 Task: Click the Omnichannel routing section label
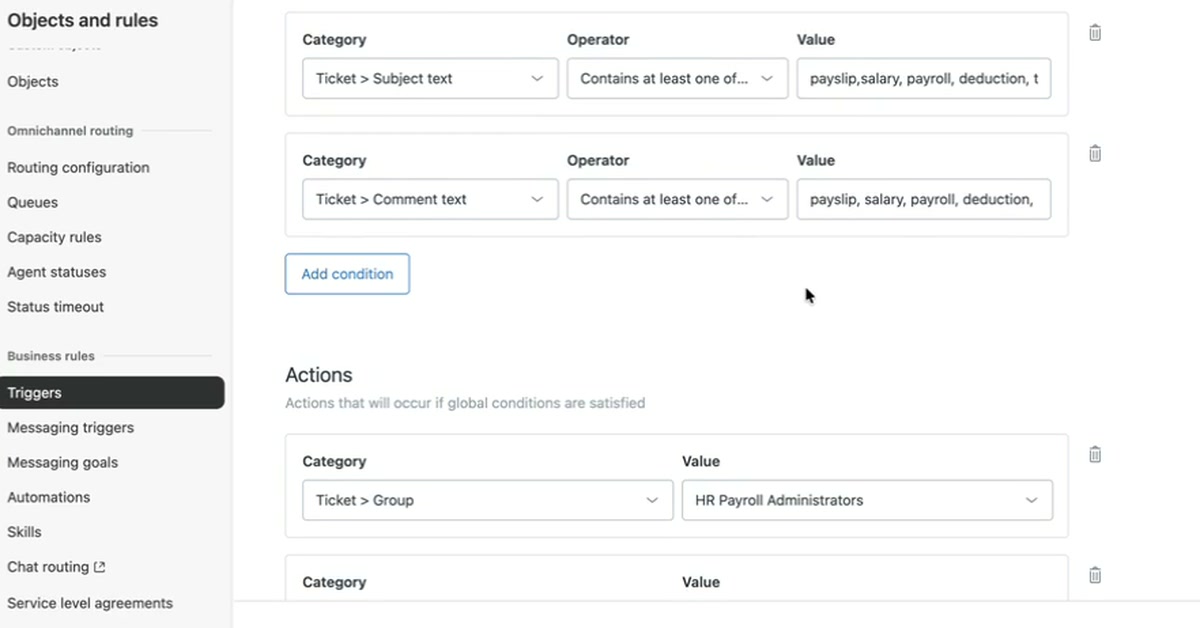click(x=70, y=131)
